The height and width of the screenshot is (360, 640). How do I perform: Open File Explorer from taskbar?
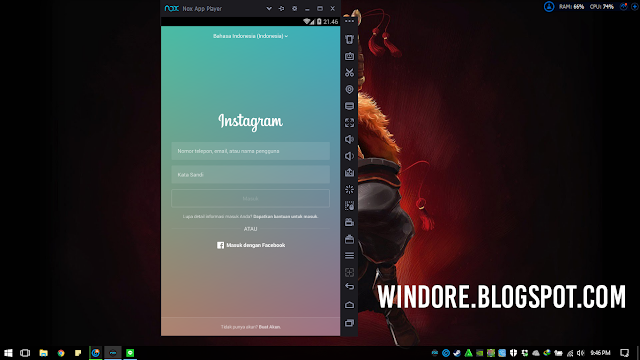43,353
